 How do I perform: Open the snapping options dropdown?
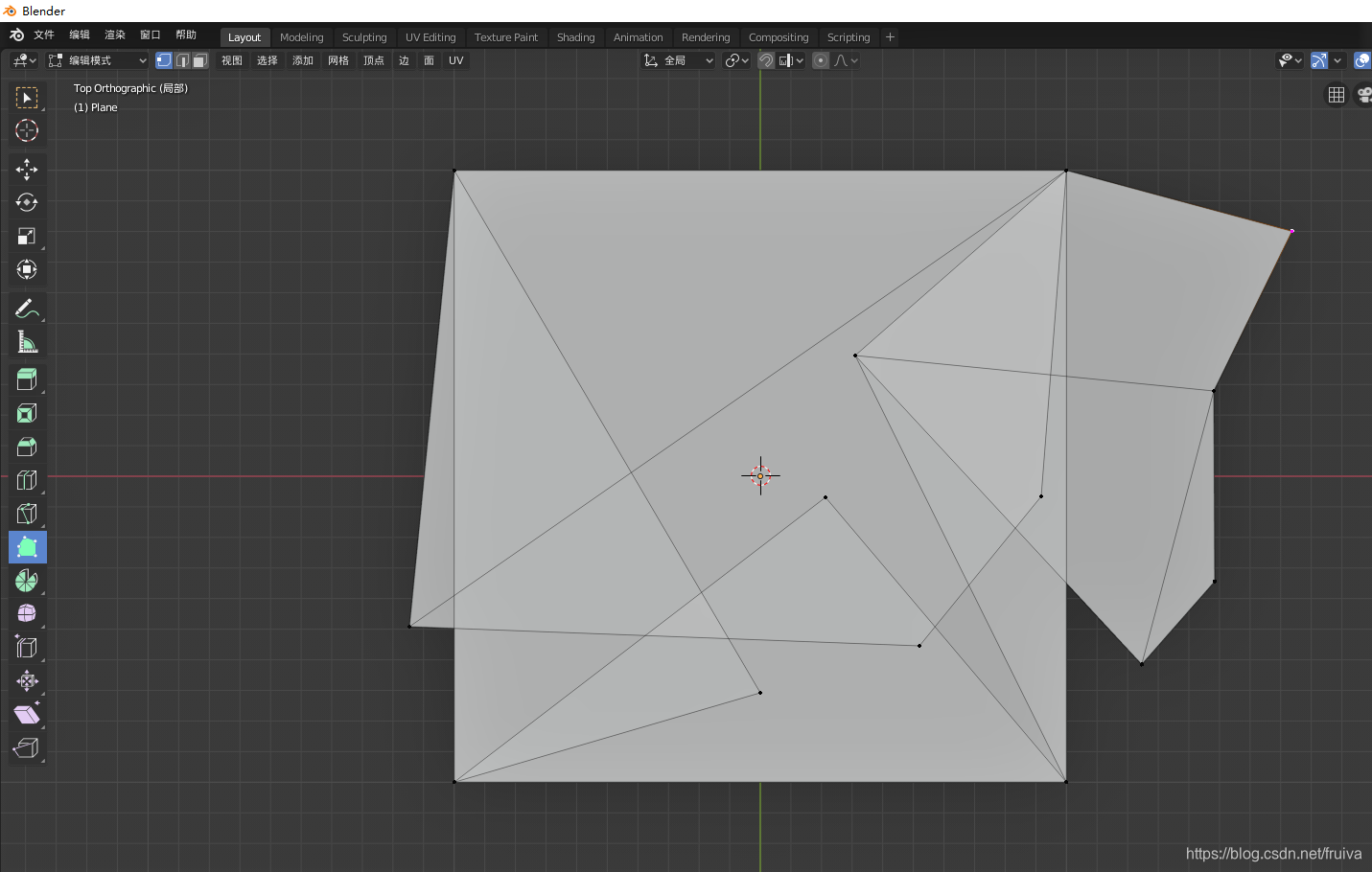[792, 60]
